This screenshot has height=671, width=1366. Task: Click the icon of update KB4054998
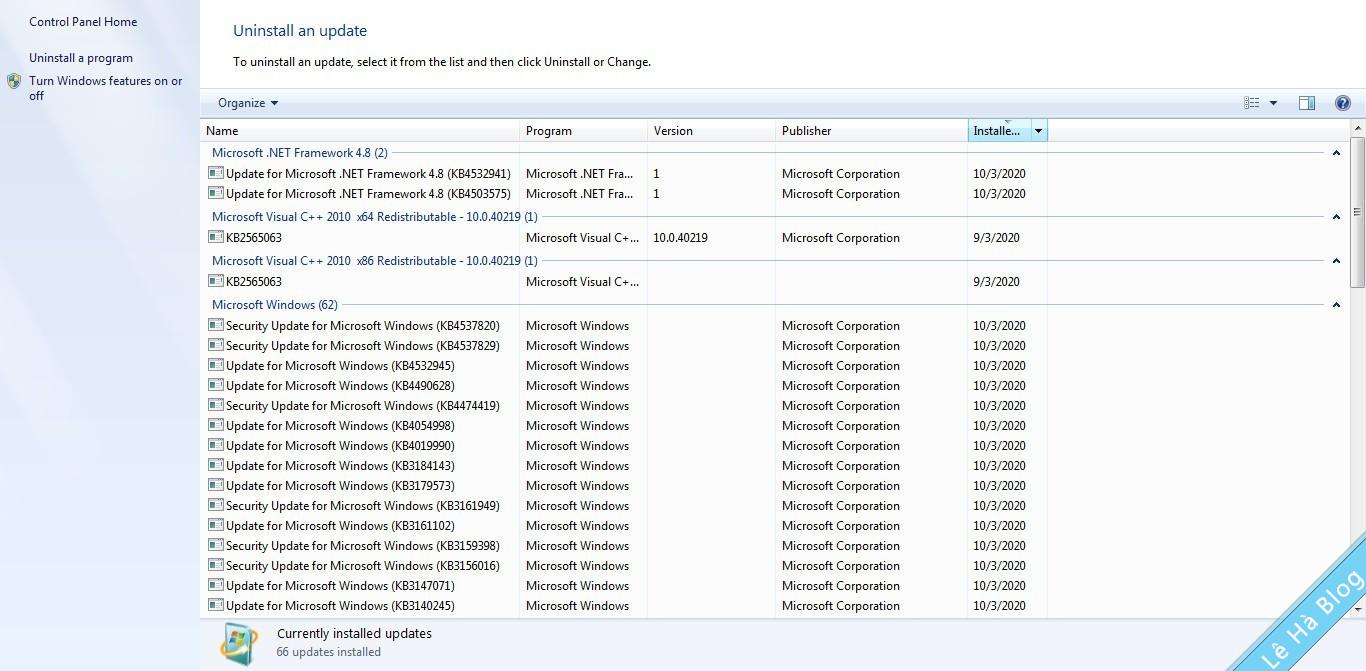tap(215, 425)
